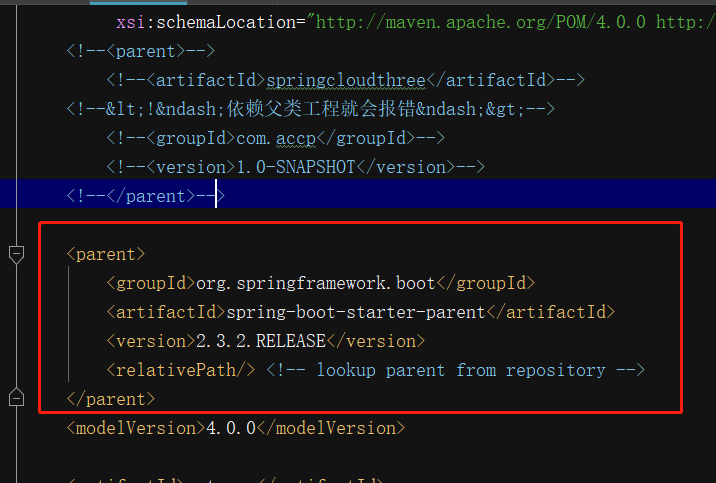The image size is (716, 483).
Task: Click the maven.apache.org POM URL string
Action: (x=481, y=22)
